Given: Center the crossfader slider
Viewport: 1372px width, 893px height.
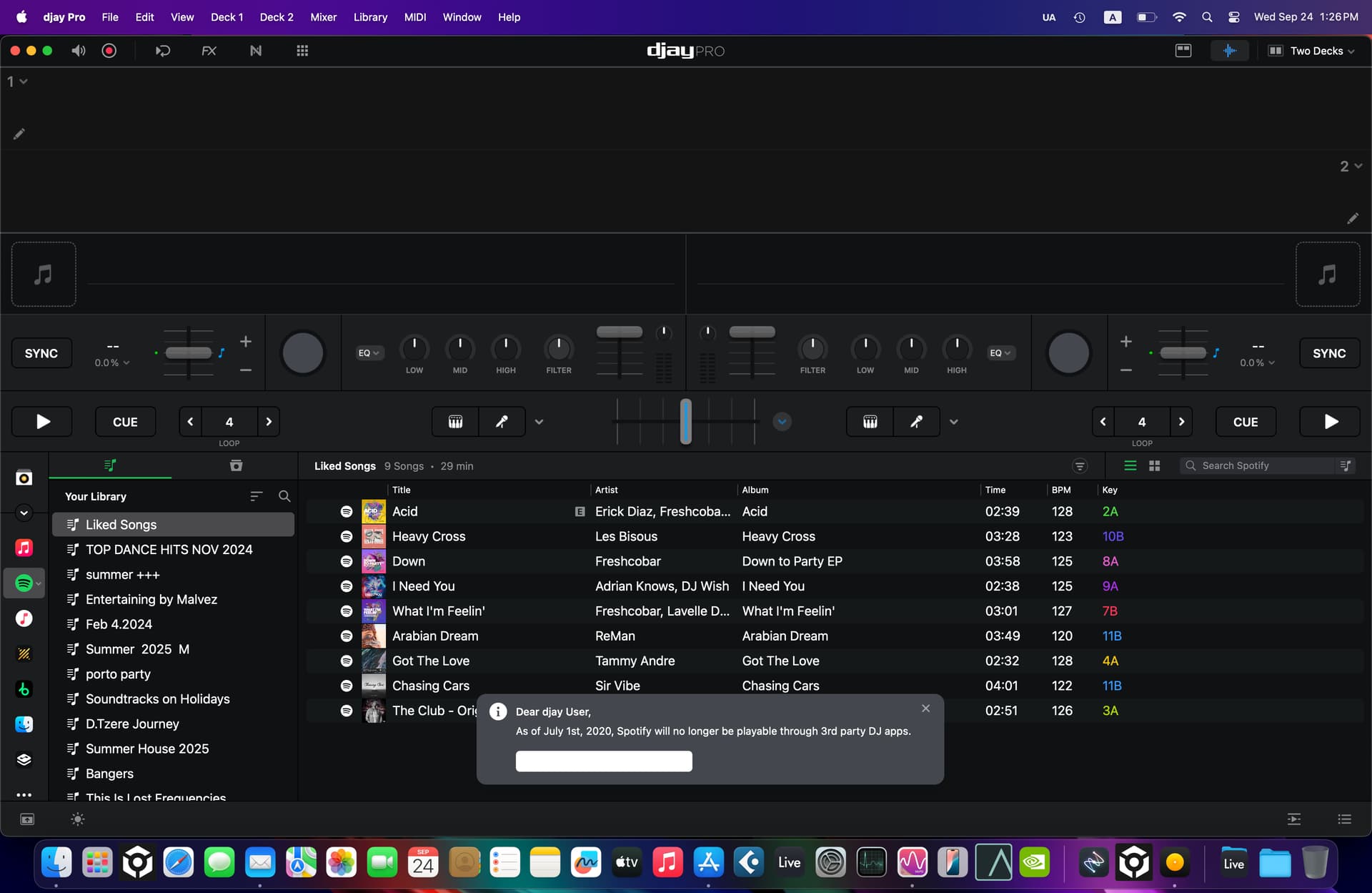Looking at the screenshot, I should click(x=686, y=421).
